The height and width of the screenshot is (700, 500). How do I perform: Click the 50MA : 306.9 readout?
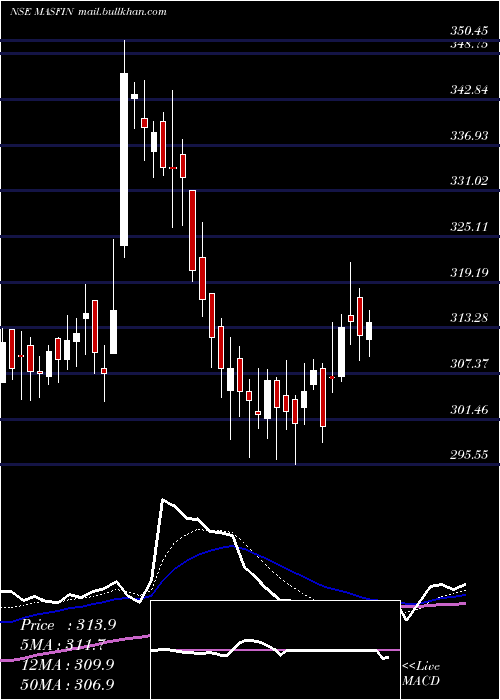click(67, 684)
